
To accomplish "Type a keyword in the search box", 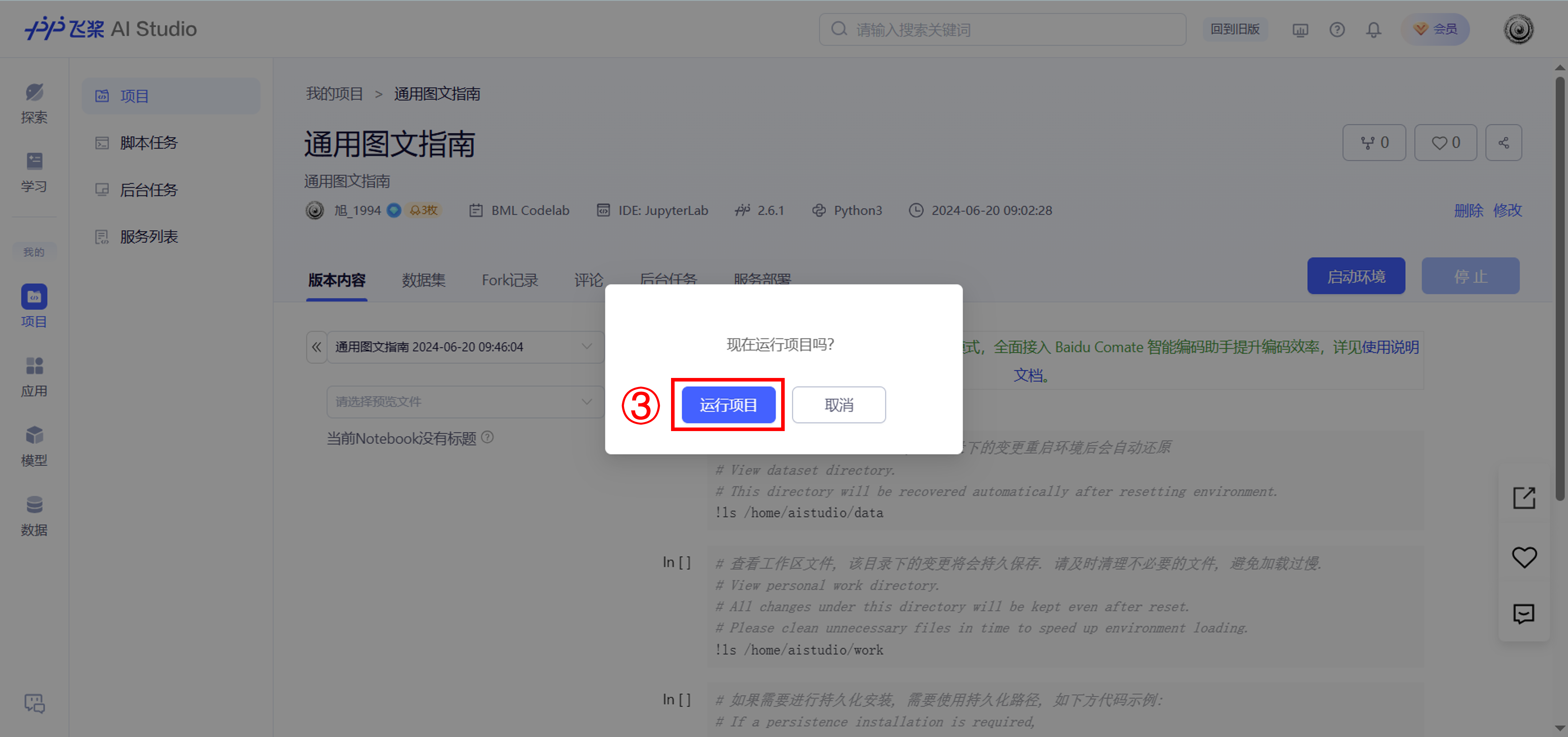I will 1001,29.
